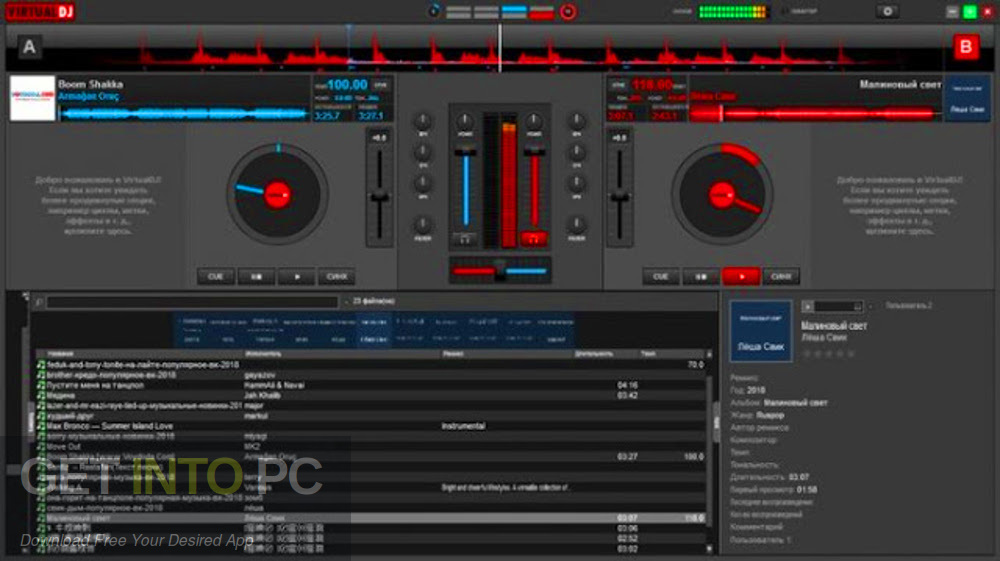This screenshot has width=1000, height=561.
Task: Sort by the second column header in the track list
Action: 342,353
